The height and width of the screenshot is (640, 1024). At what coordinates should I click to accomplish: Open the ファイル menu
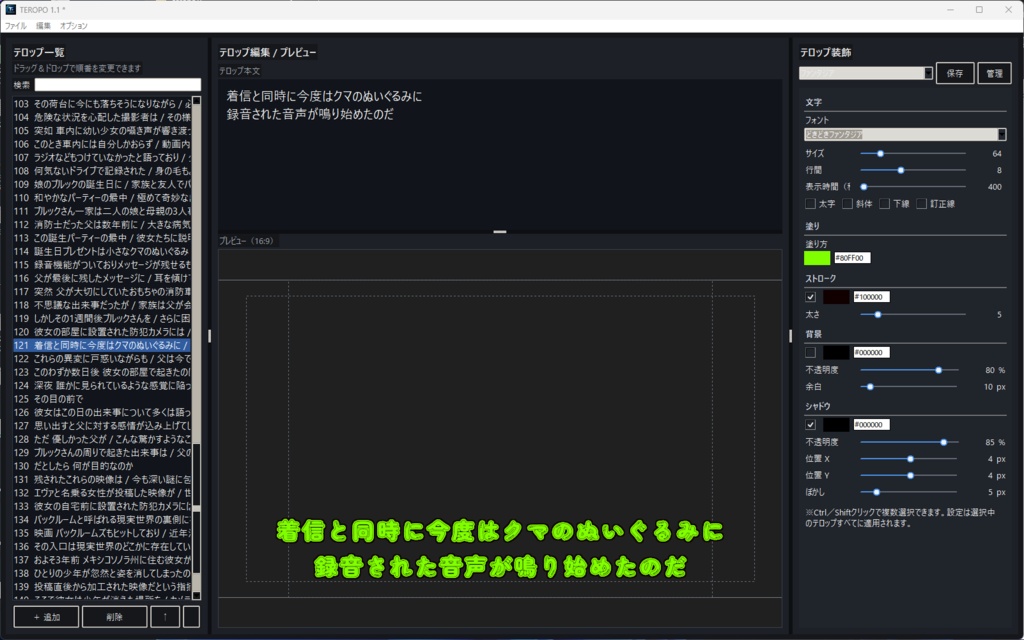coord(16,26)
